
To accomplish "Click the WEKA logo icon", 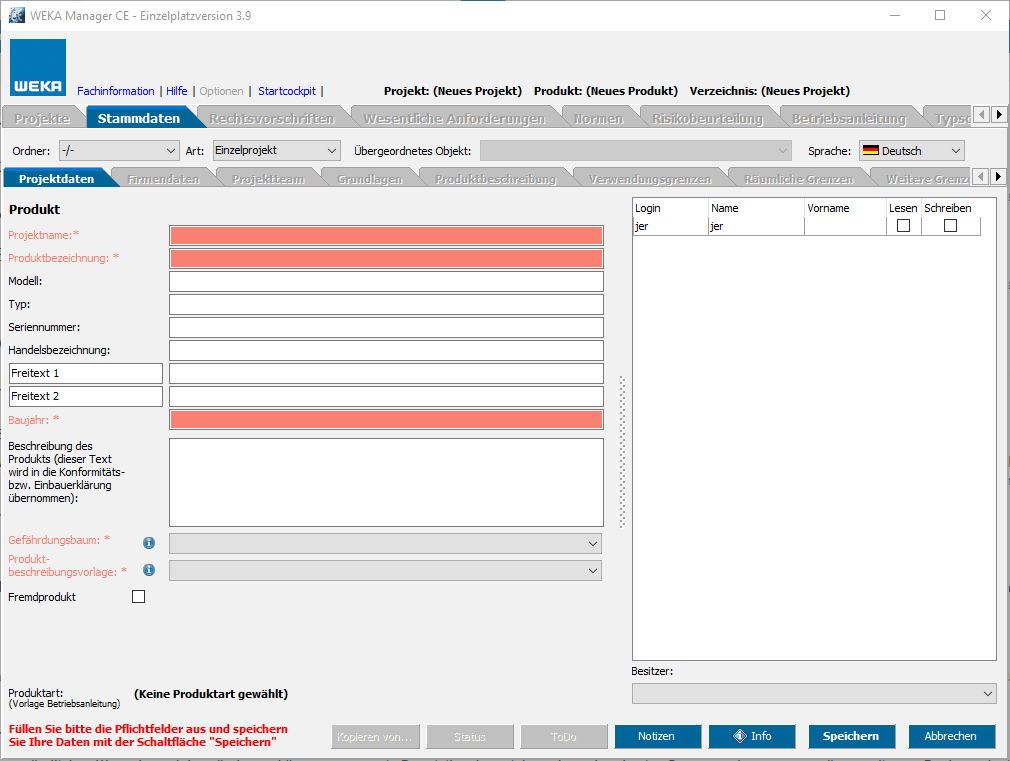I will (x=38, y=67).
